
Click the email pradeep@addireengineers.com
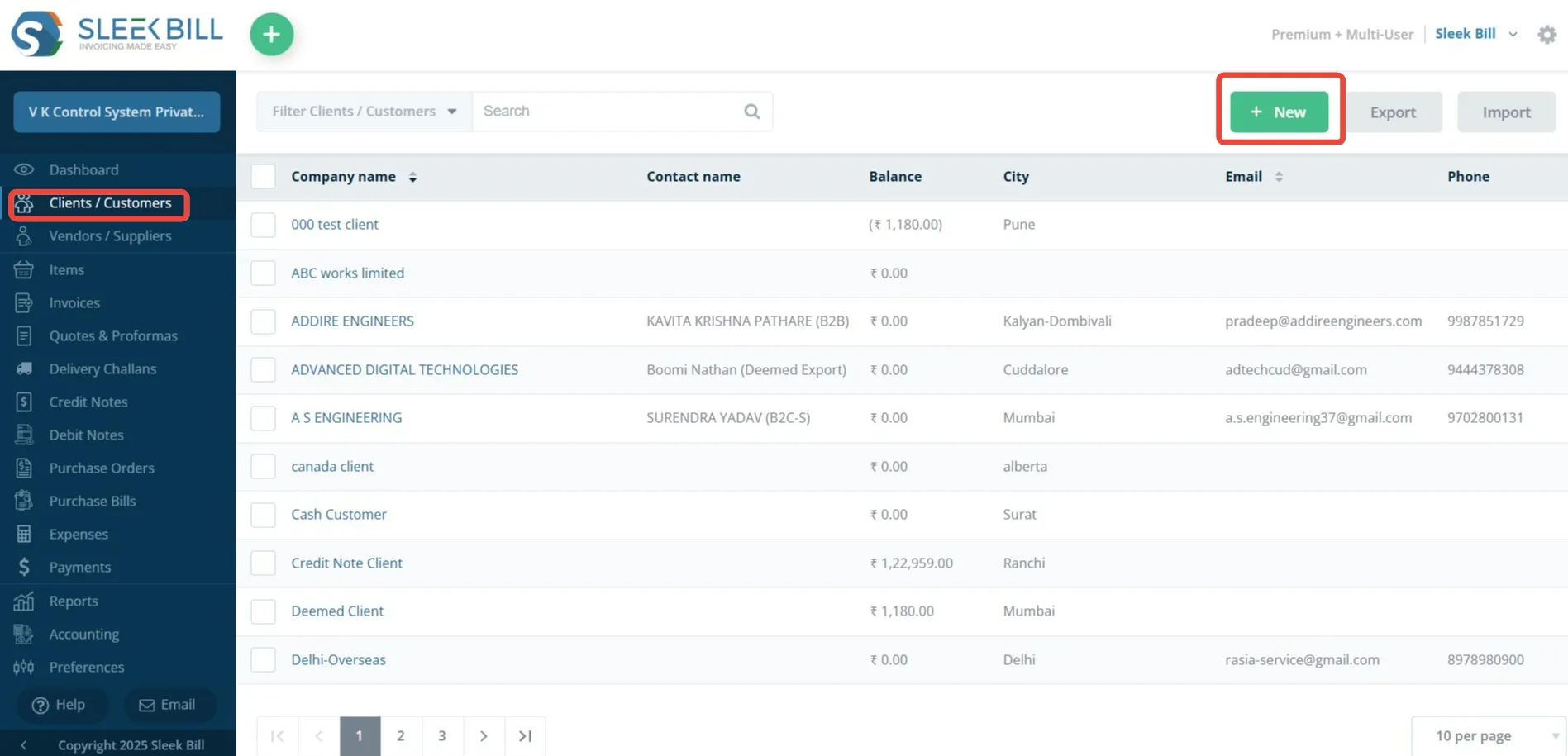(1323, 321)
